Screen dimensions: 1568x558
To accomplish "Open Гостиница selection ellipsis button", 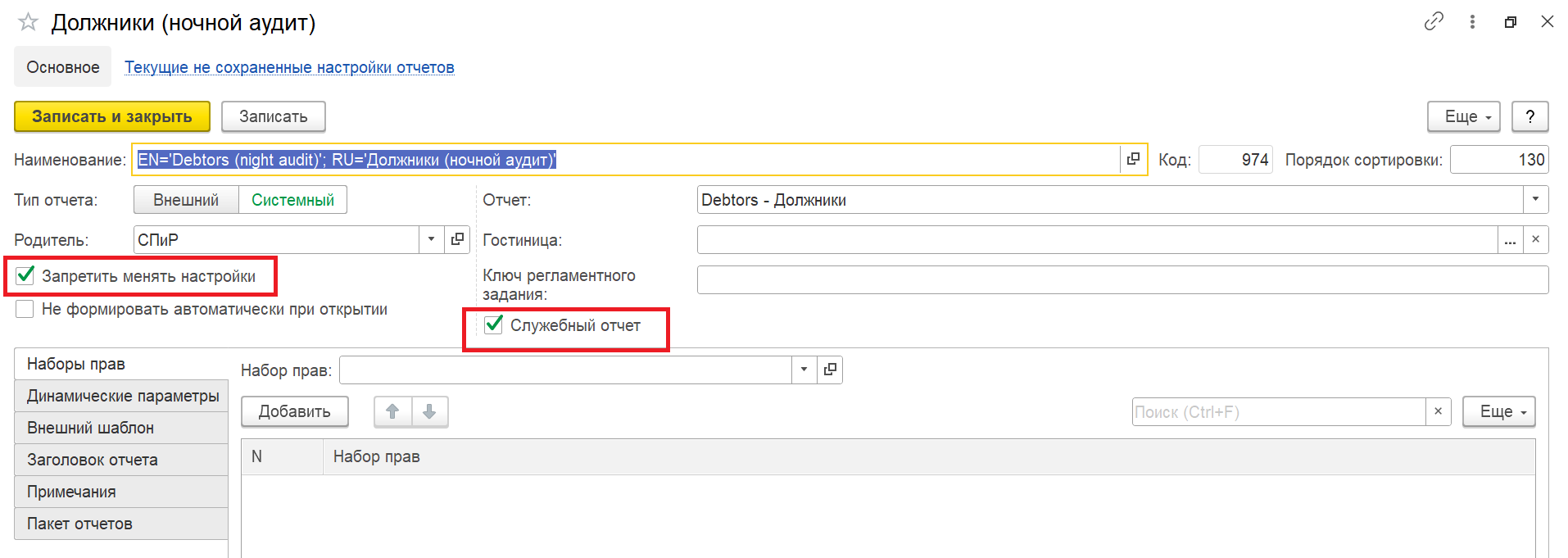I will tap(1510, 240).
